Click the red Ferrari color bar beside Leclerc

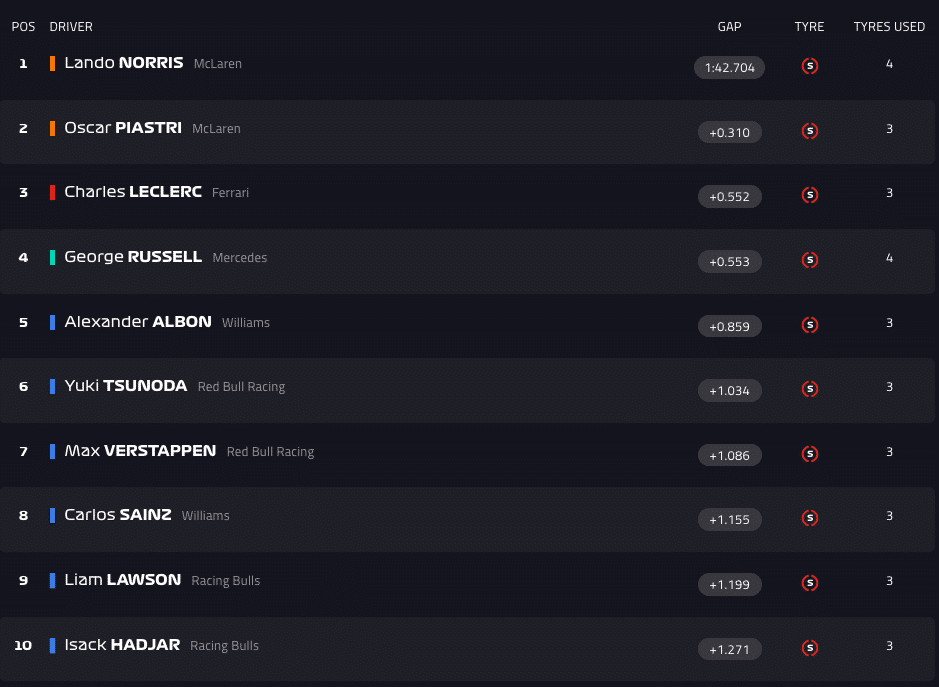pos(52,192)
